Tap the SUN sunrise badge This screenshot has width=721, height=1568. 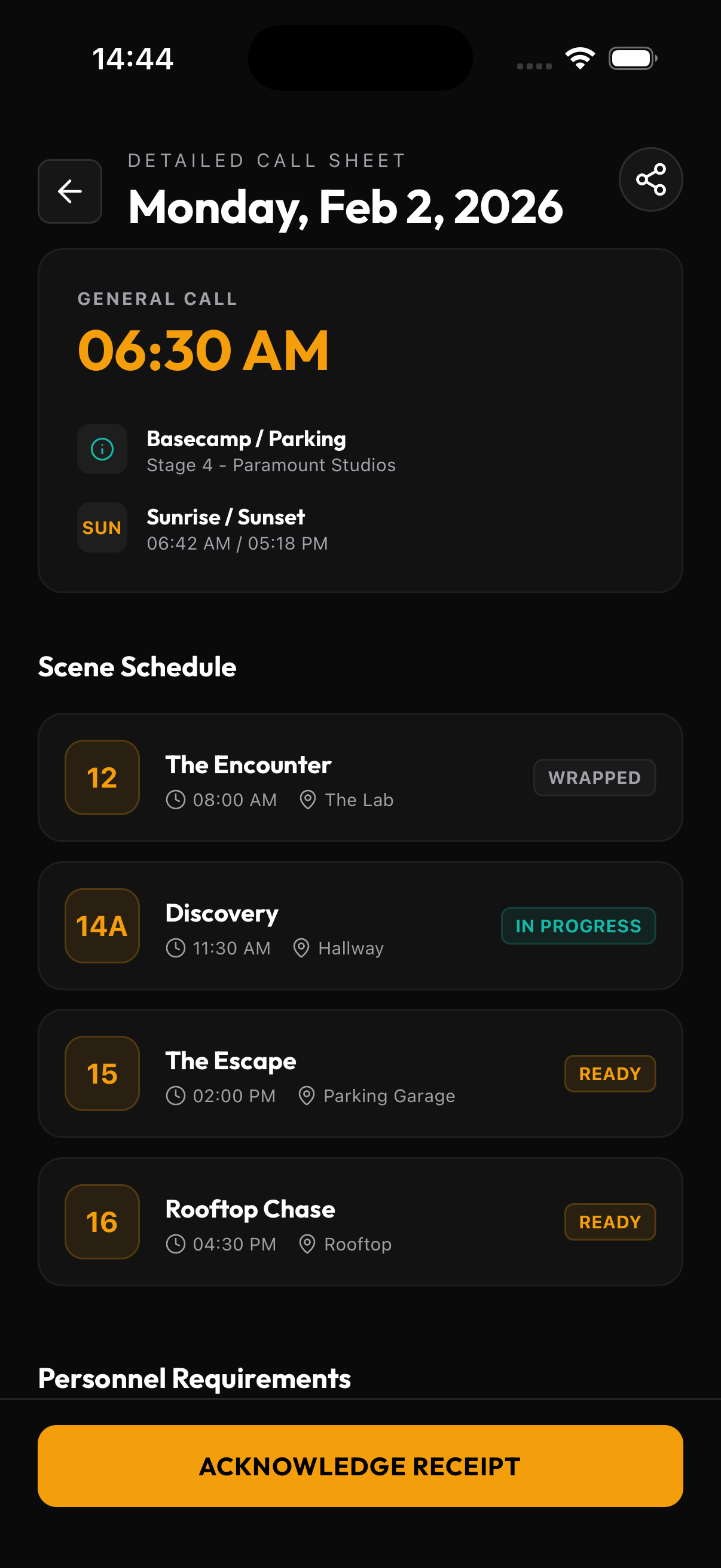click(x=102, y=527)
